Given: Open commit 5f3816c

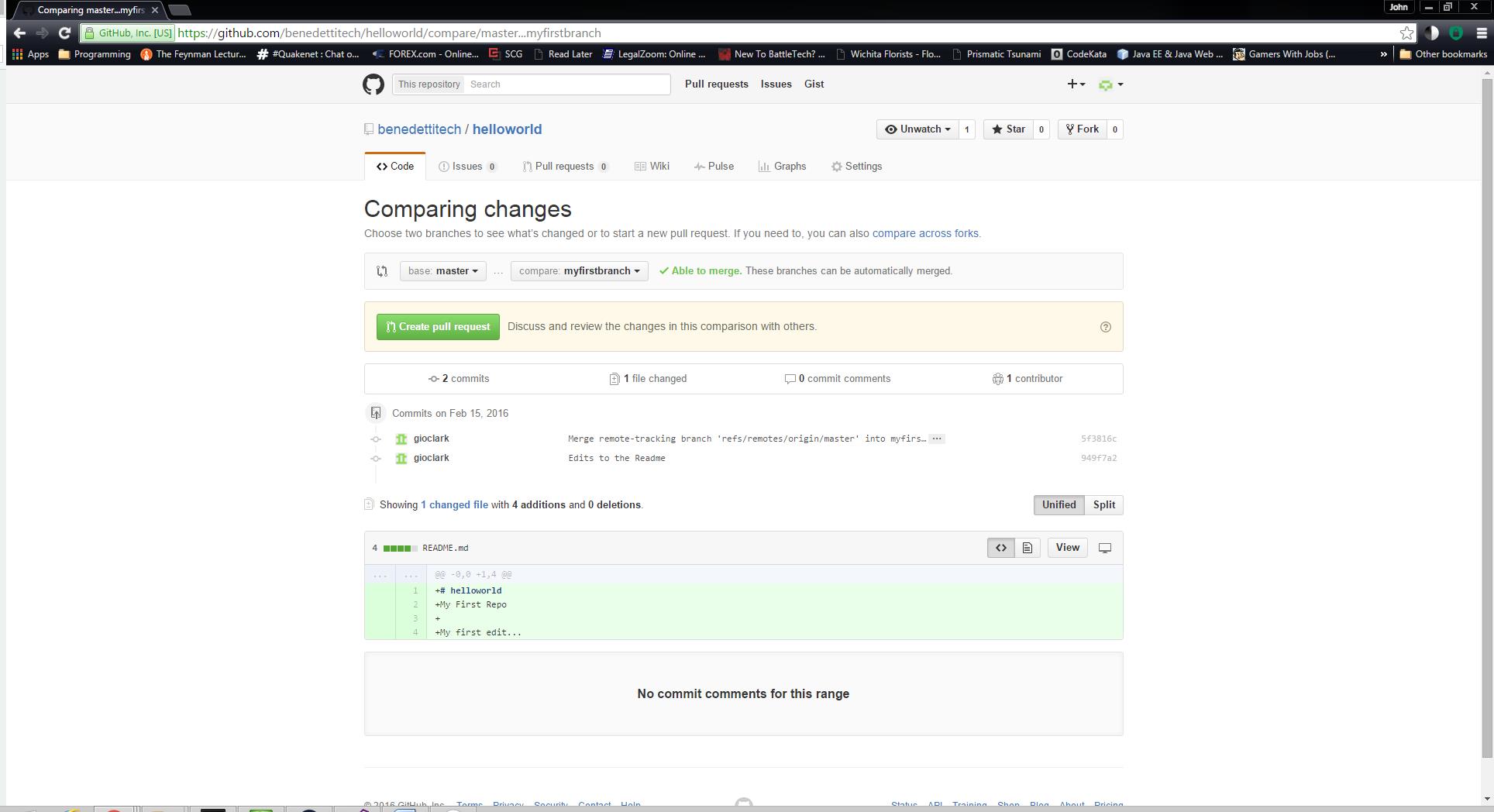Looking at the screenshot, I should coord(1099,439).
